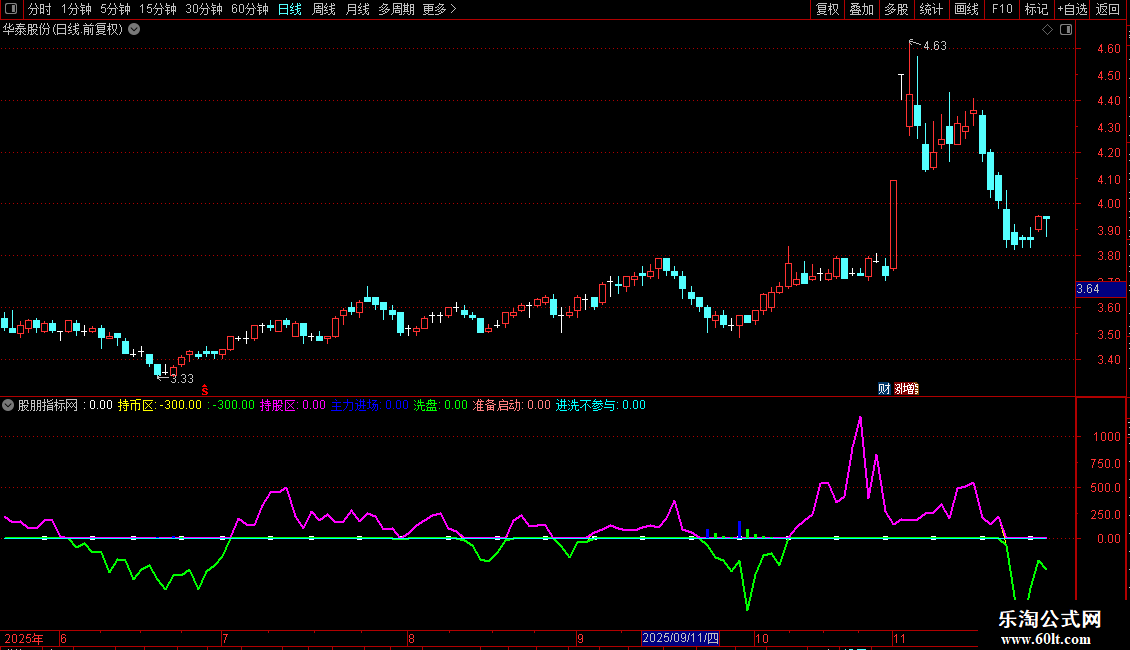Image resolution: width=1130 pixels, height=650 pixels.
Task: Click 返回 to go back
Action: tap(1108, 9)
